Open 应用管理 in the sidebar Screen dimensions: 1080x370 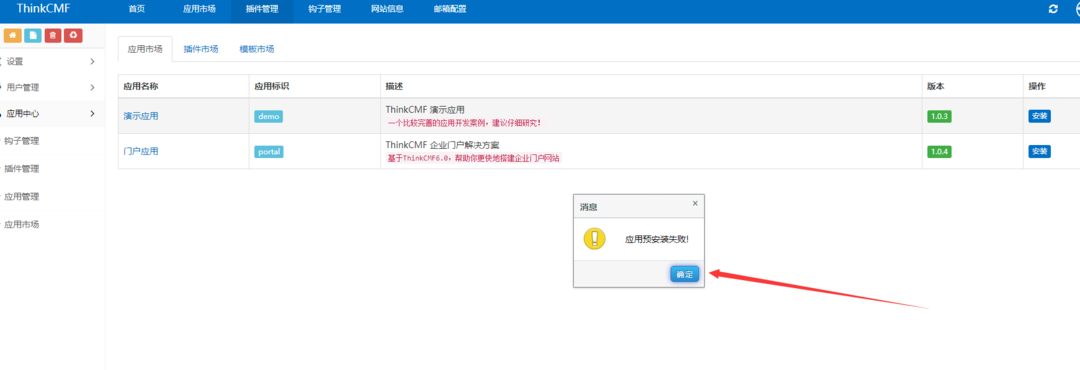(x=21, y=196)
